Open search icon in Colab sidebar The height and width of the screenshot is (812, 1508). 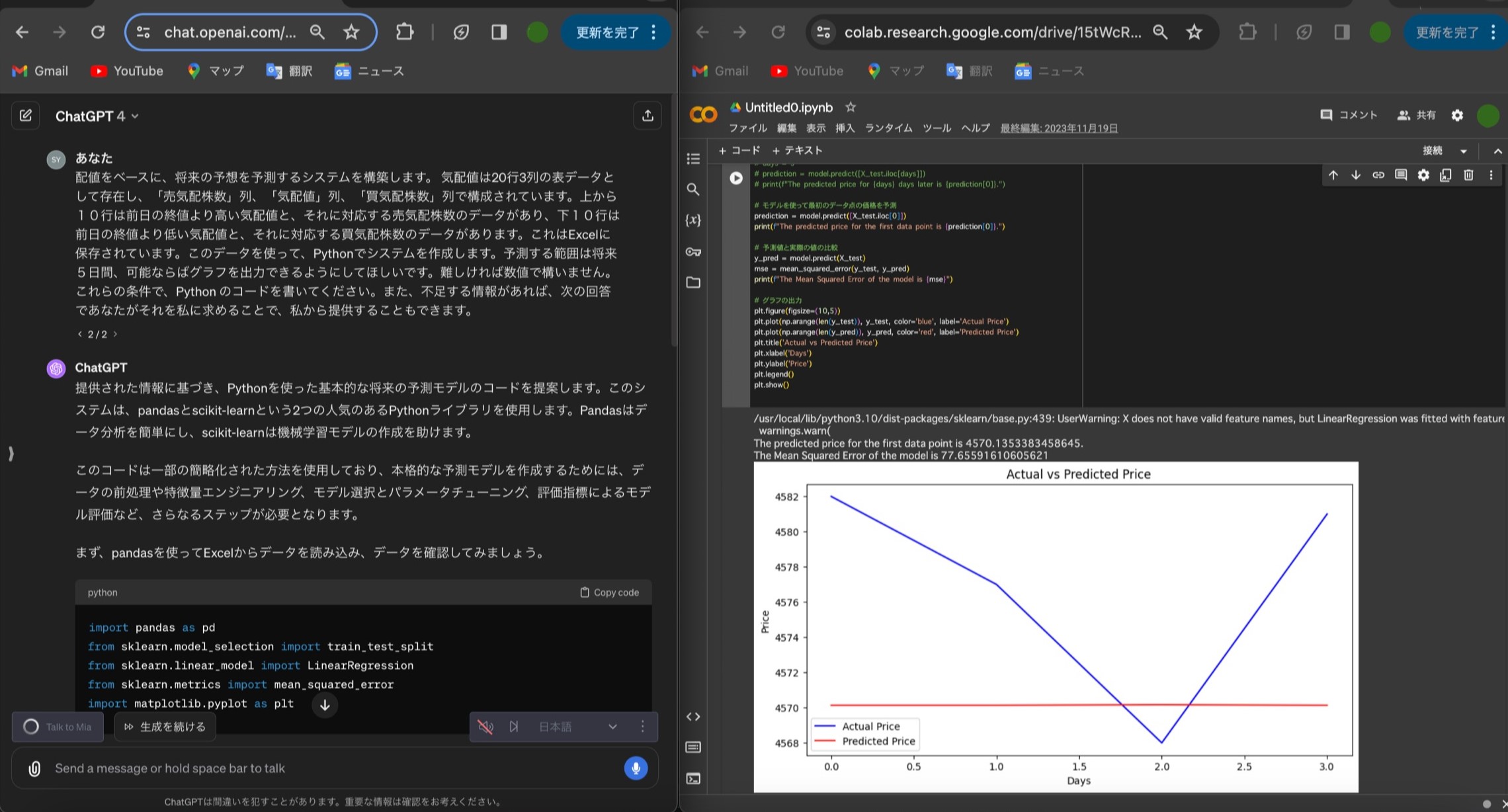click(x=693, y=190)
